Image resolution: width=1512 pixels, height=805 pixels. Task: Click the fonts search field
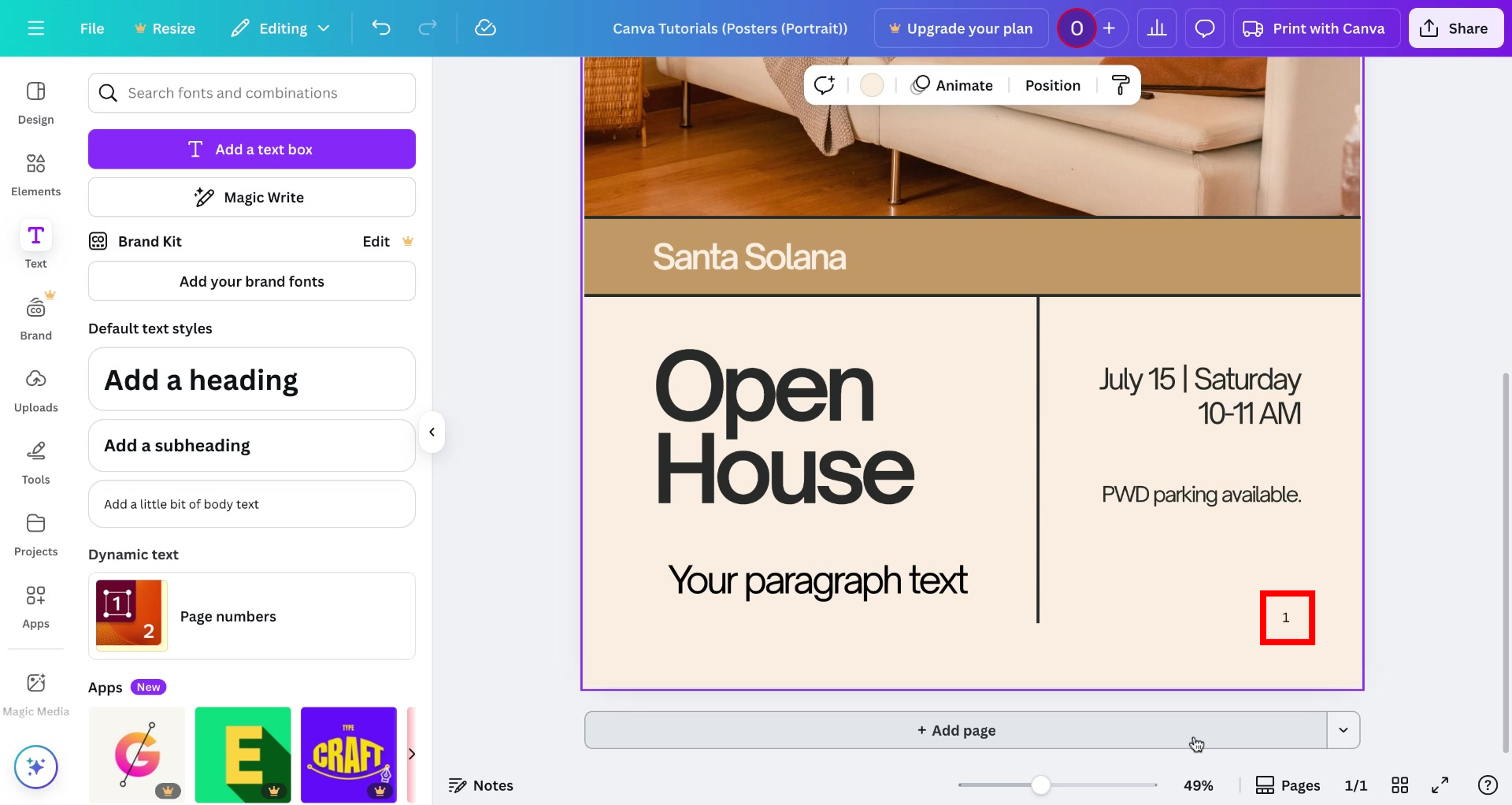click(251, 93)
